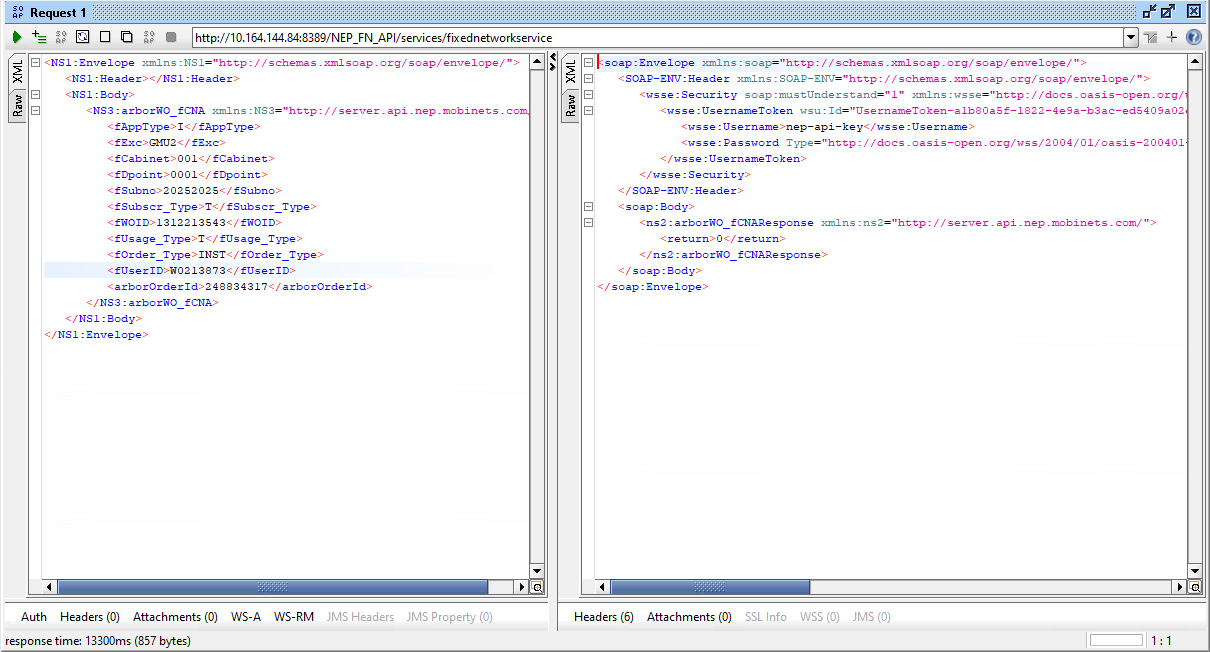Open the response Headers (6) tab
Image resolution: width=1210 pixels, height=652 pixels.
(x=603, y=617)
